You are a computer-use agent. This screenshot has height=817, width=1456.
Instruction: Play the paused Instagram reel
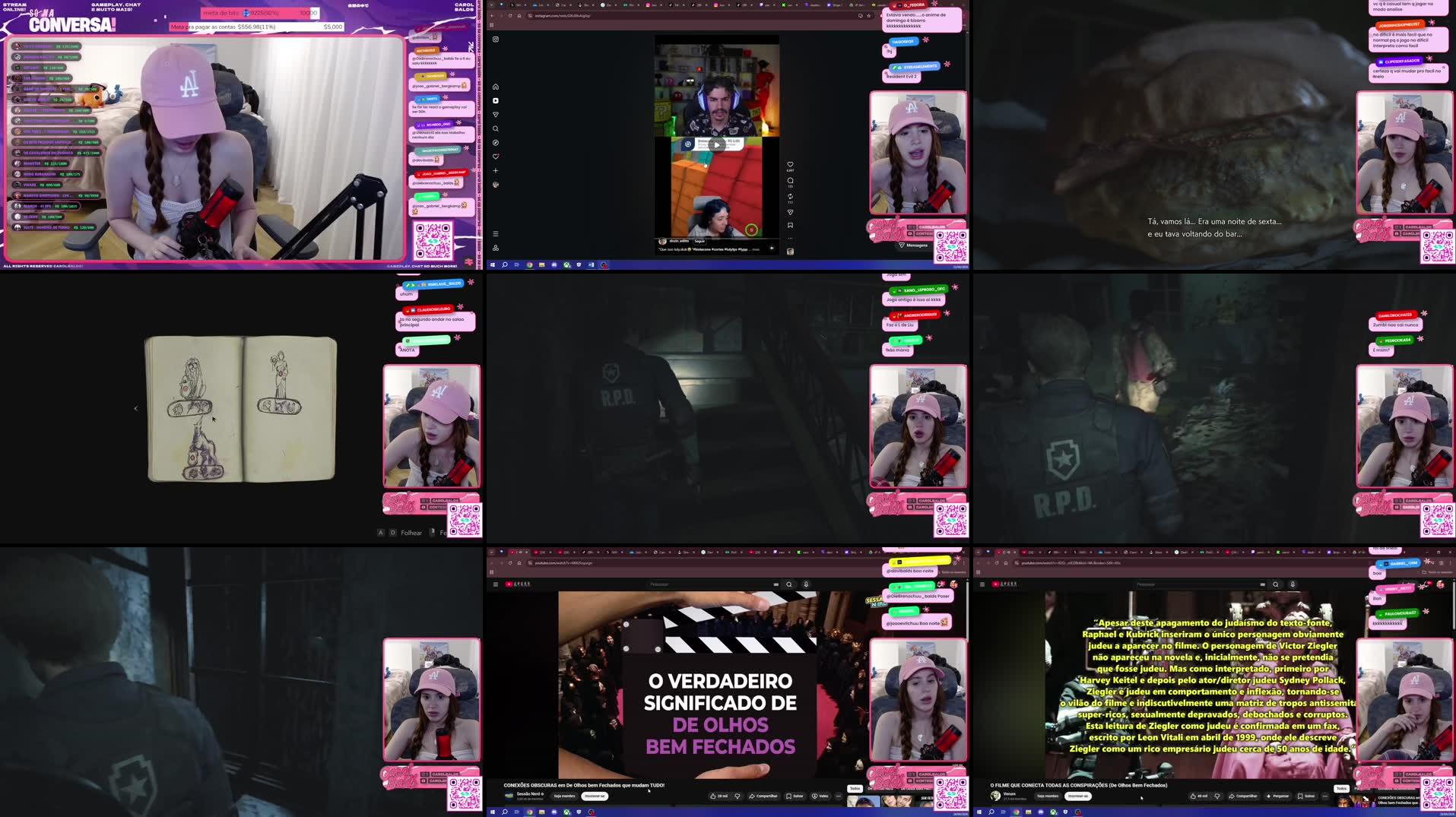point(716,144)
